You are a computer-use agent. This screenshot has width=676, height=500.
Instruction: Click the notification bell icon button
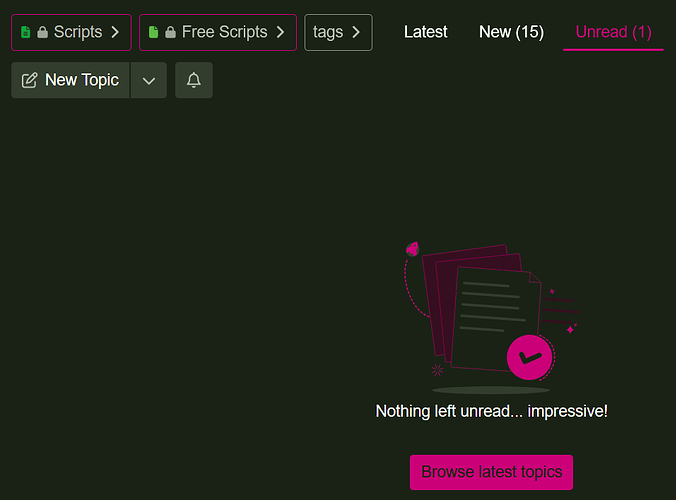coord(194,80)
